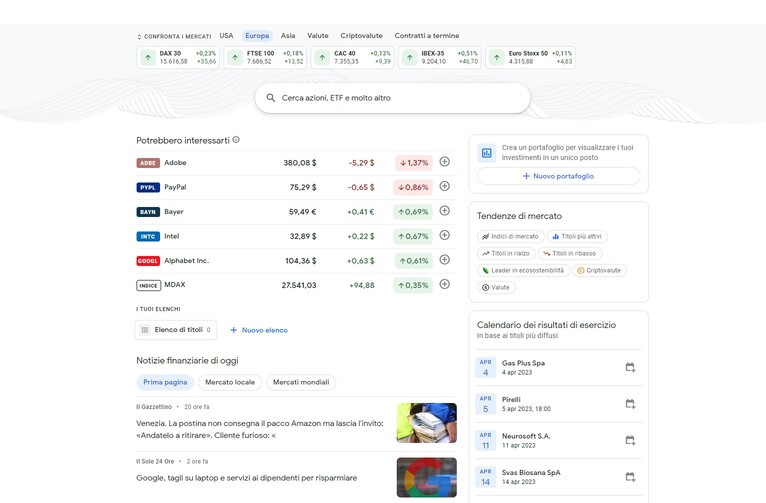766x503 pixels.
Task: Open the CAC 40 index card
Action: pyautogui.click(x=353, y=58)
